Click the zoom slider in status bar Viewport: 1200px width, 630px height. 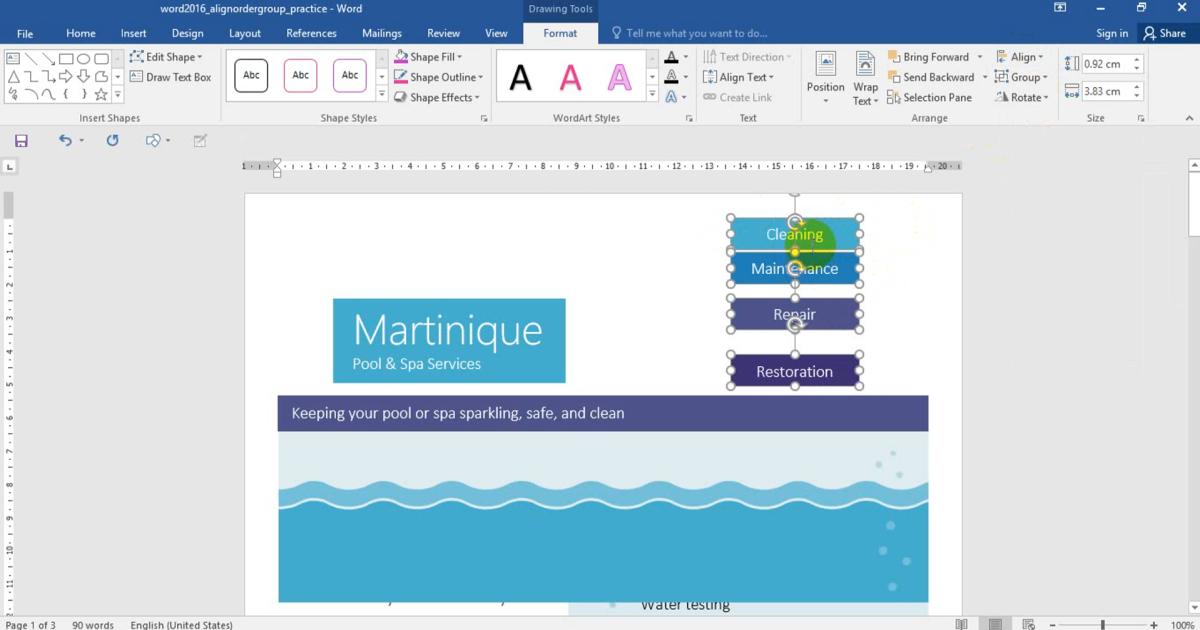1102,625
